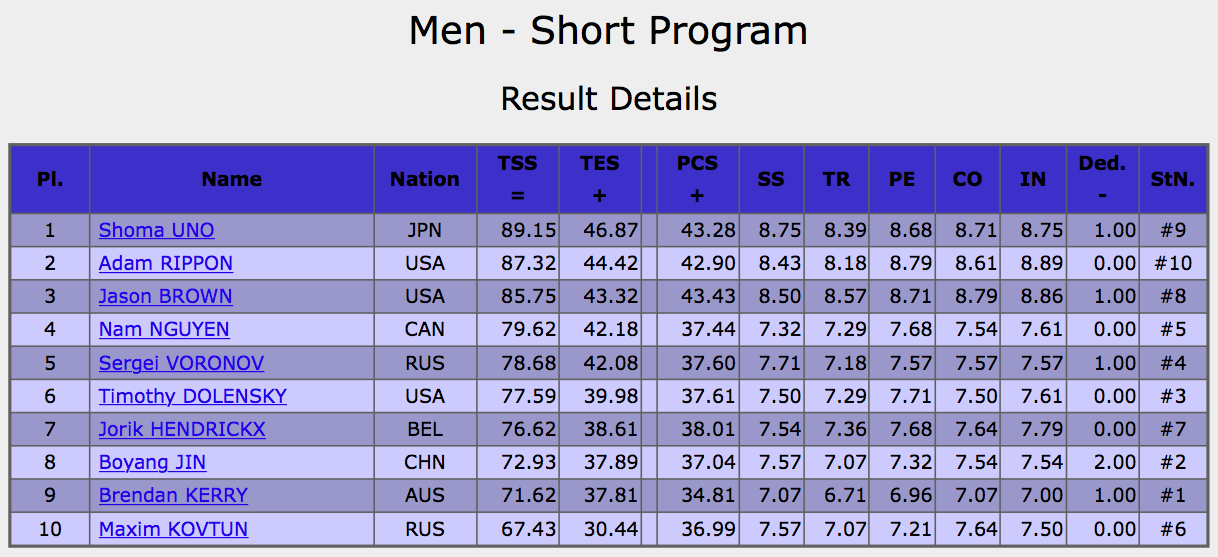Image resolution: width=1218 pixels, height=557 pixels.
Task: Select Brendan KERRY link
Action: click(x=173, y=495)
